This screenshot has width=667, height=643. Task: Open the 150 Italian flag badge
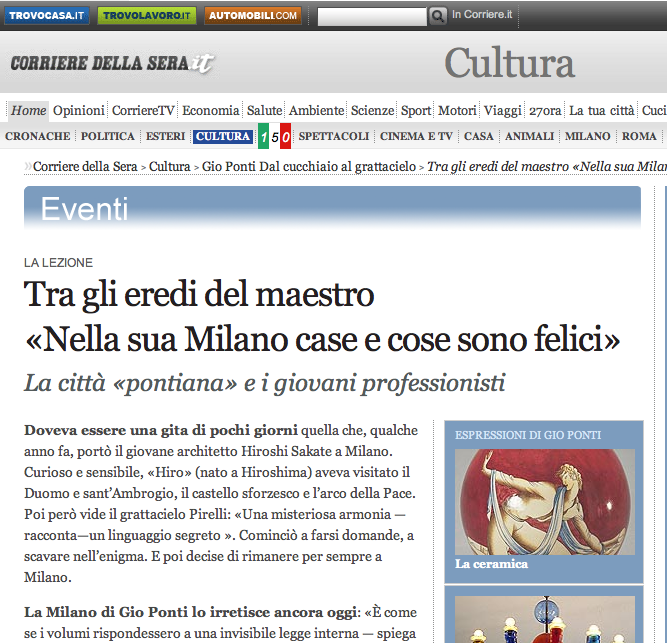click(x=274, y=136)
